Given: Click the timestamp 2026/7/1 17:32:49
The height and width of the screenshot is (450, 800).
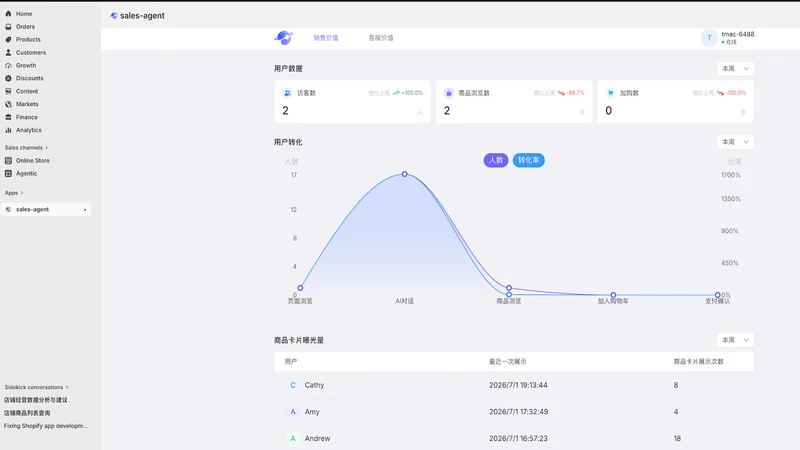Looking at the screenshot, I should pos(518,412).
